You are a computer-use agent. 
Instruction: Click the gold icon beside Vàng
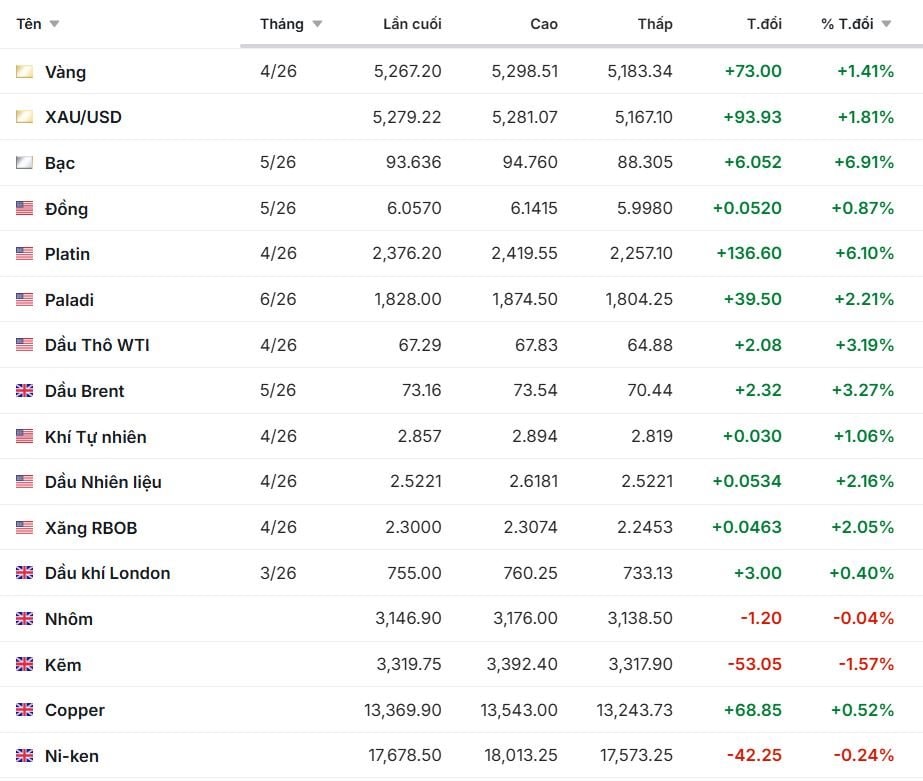[x=24, y=72]
